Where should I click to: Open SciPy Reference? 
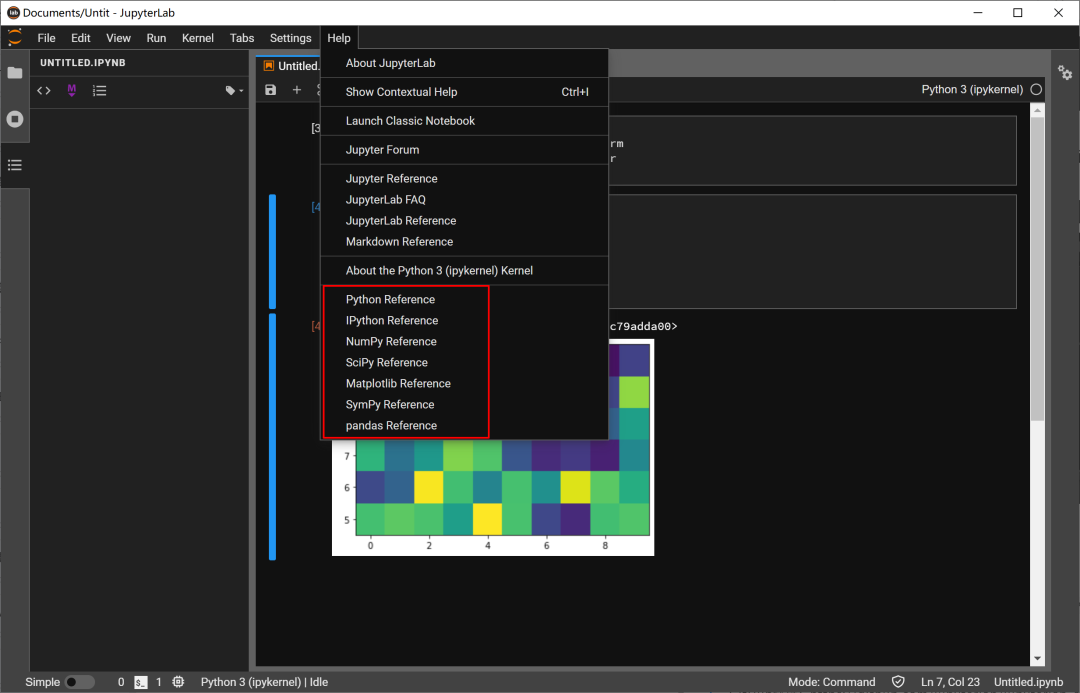coord(464,362)
